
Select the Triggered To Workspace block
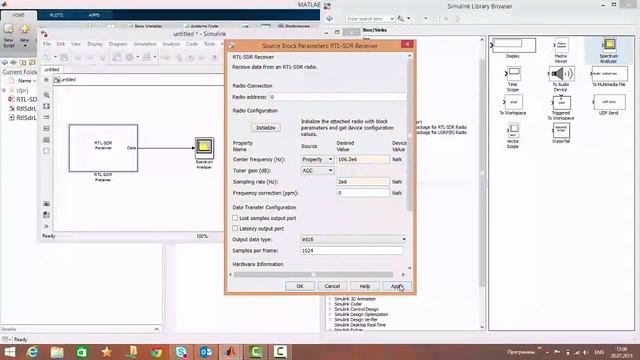pyautogui.click(x=561, y=102)
